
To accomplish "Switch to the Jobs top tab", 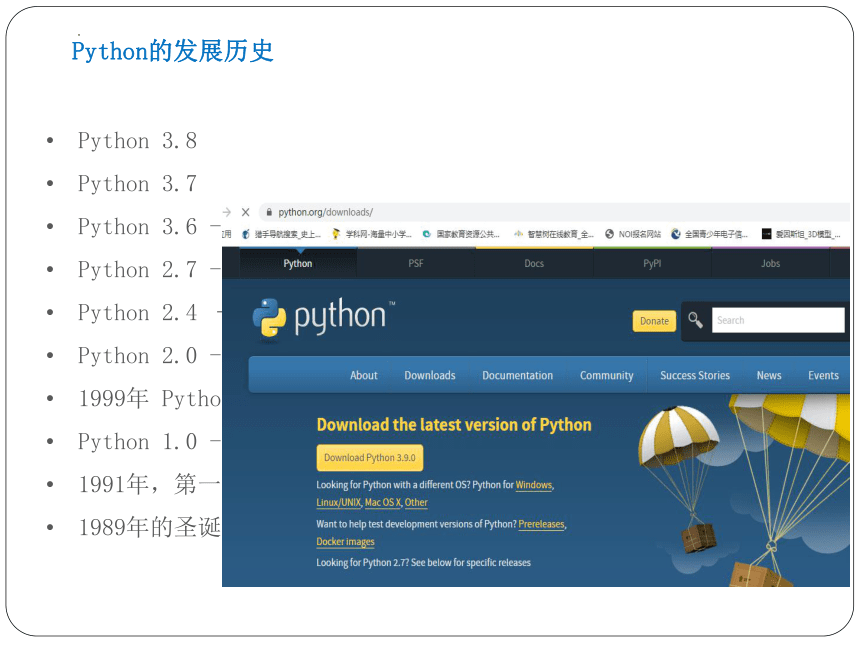I will click(x=771, y=263).
